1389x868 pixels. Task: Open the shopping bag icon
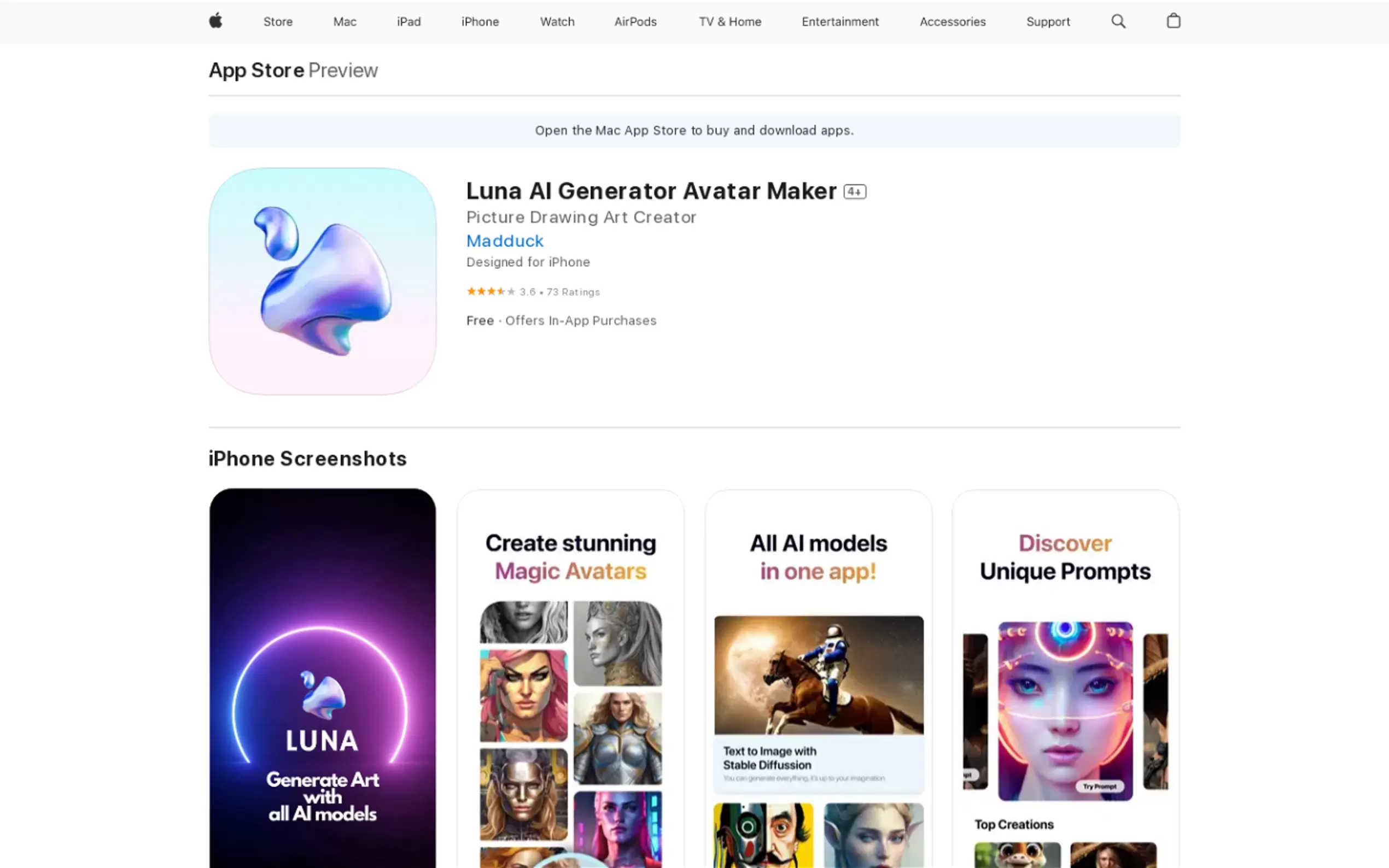(x=1173, y=21)
